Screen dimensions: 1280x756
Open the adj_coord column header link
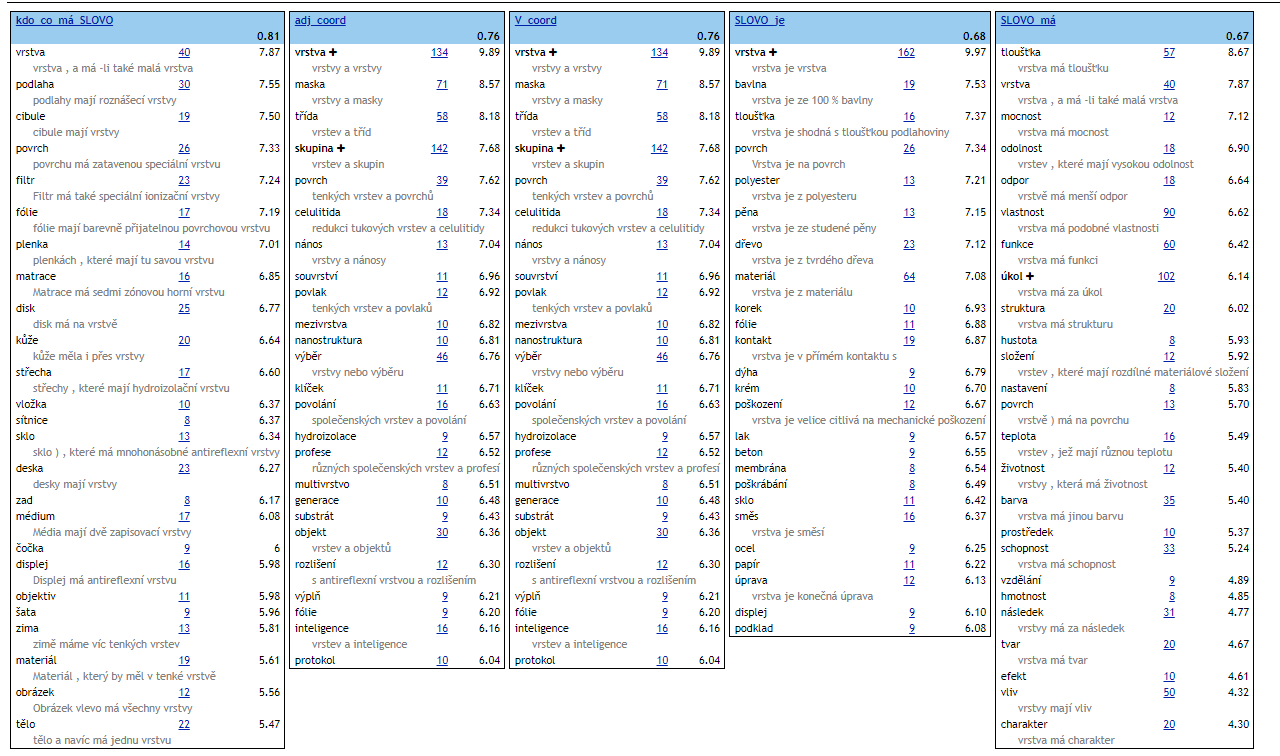click(x=321, y=20)
